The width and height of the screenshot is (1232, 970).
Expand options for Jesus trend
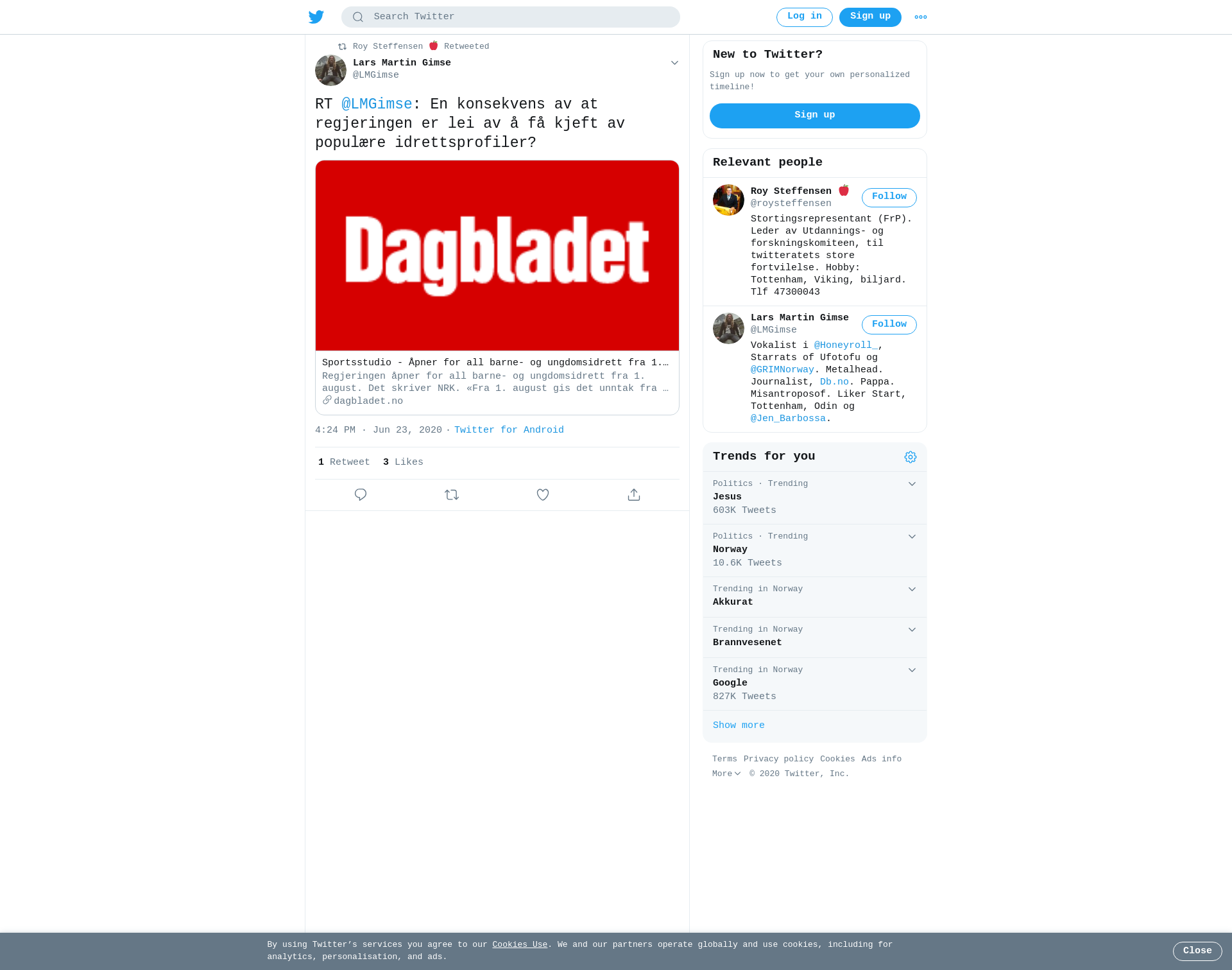point(912,484)
